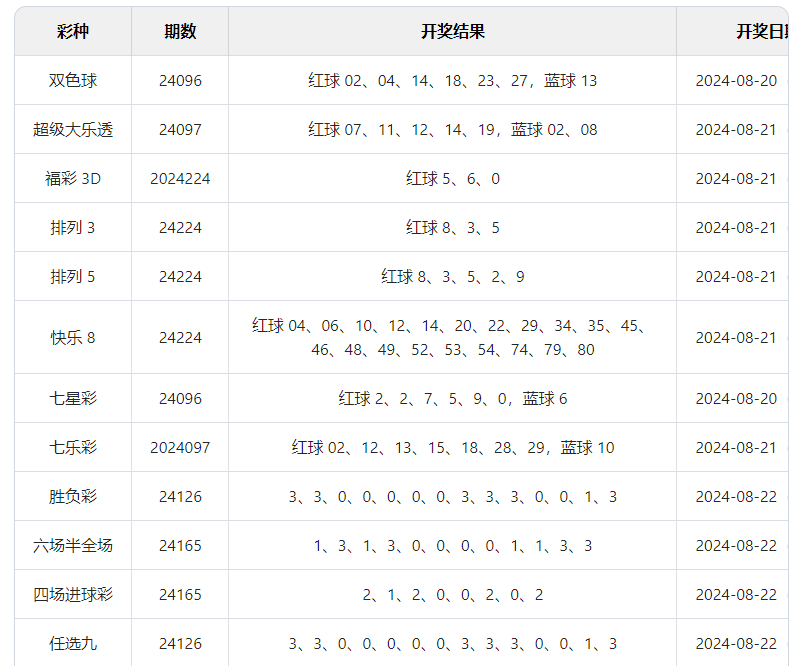
Task: Click issue number 2024097 for 七乐彩
Action: coord(180,448)
